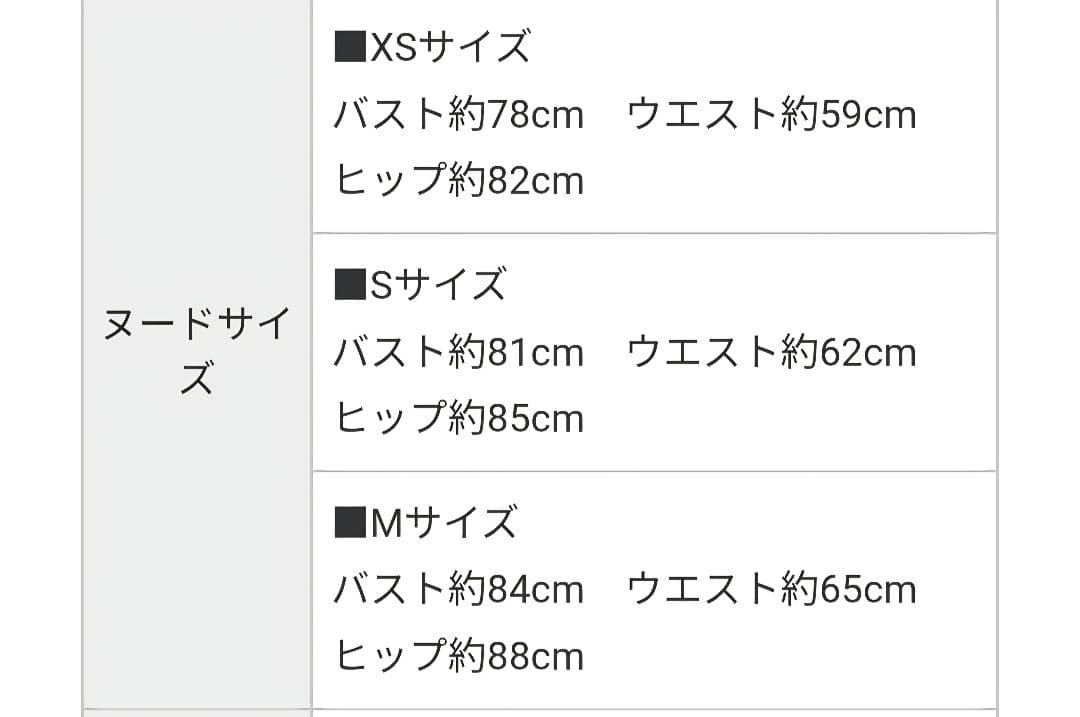Select the XSサイズ heading text
The width and height of the screenshot is (1080, 717).
tap(449, 48)
